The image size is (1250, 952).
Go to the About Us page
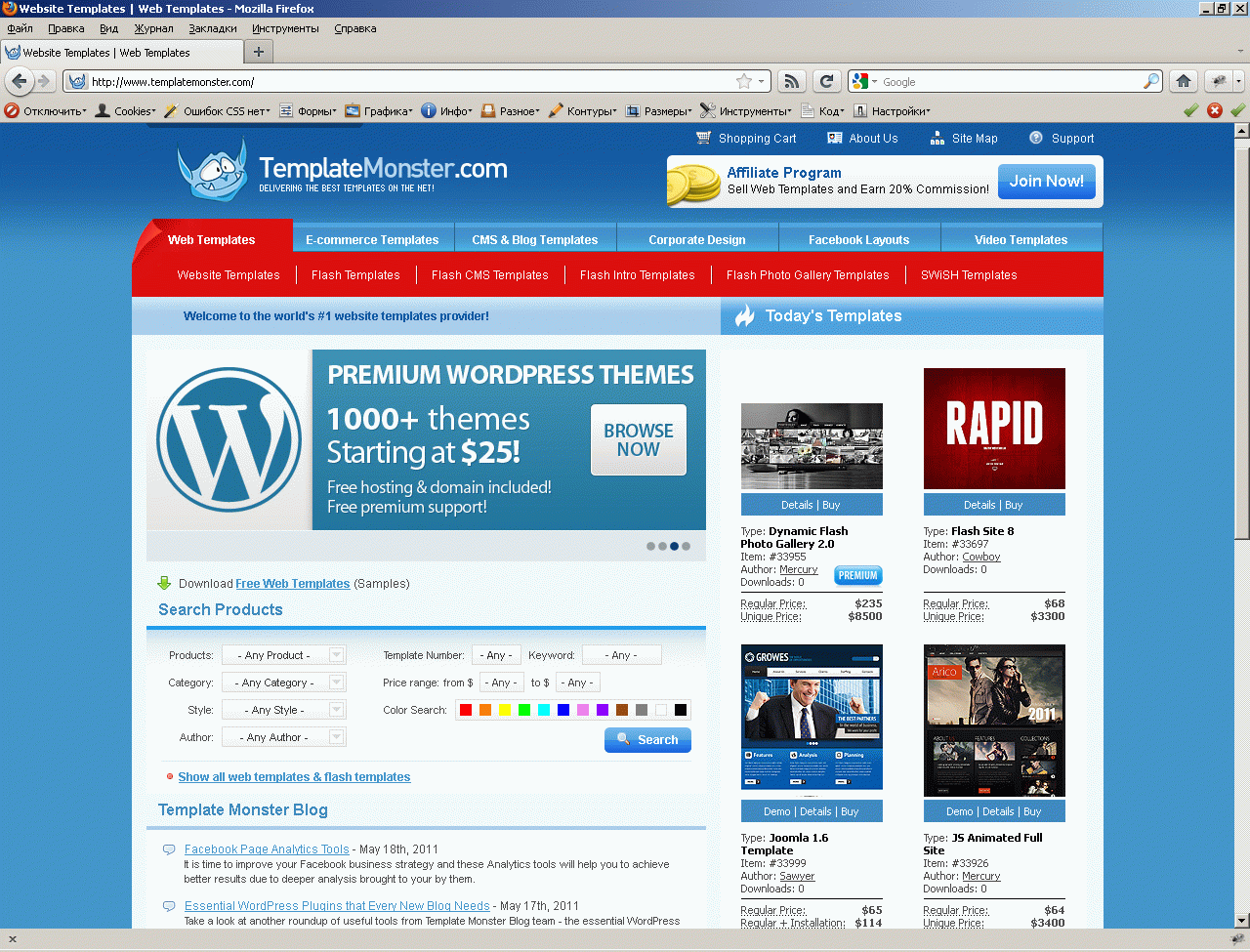click(x=862, y=139)
